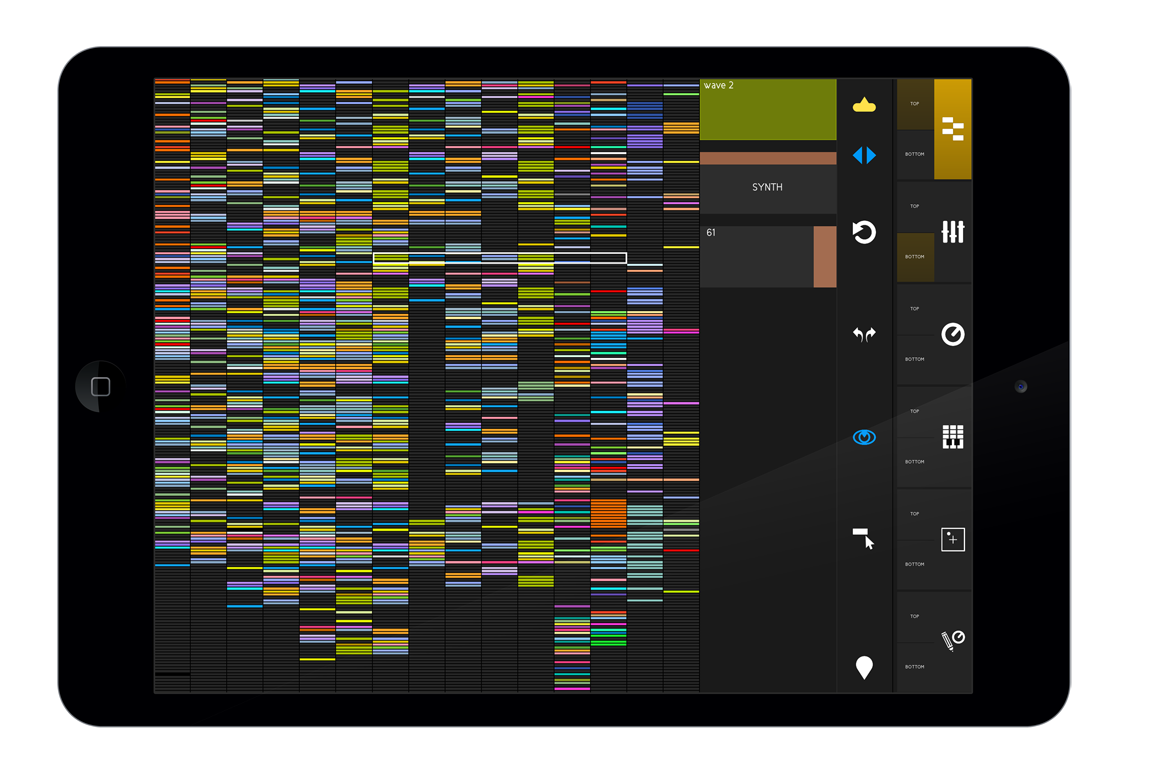Tap the white location marker pin icon

[x=864, y=667]
